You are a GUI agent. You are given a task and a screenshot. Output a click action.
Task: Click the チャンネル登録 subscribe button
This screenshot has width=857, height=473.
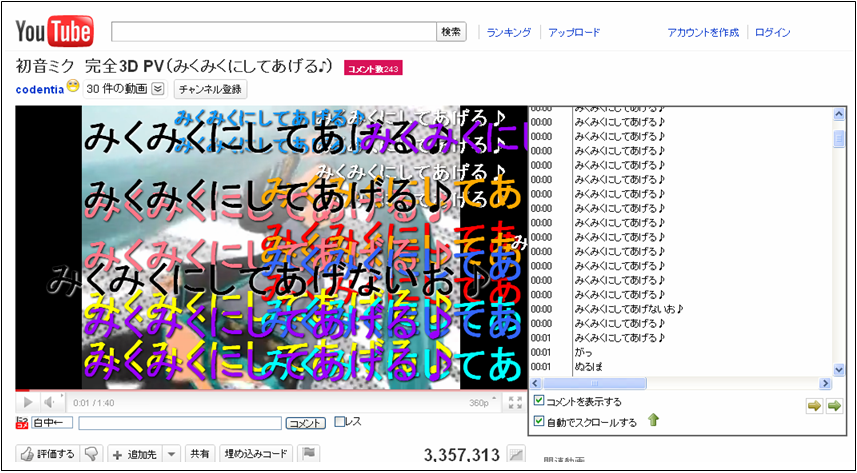210,89
